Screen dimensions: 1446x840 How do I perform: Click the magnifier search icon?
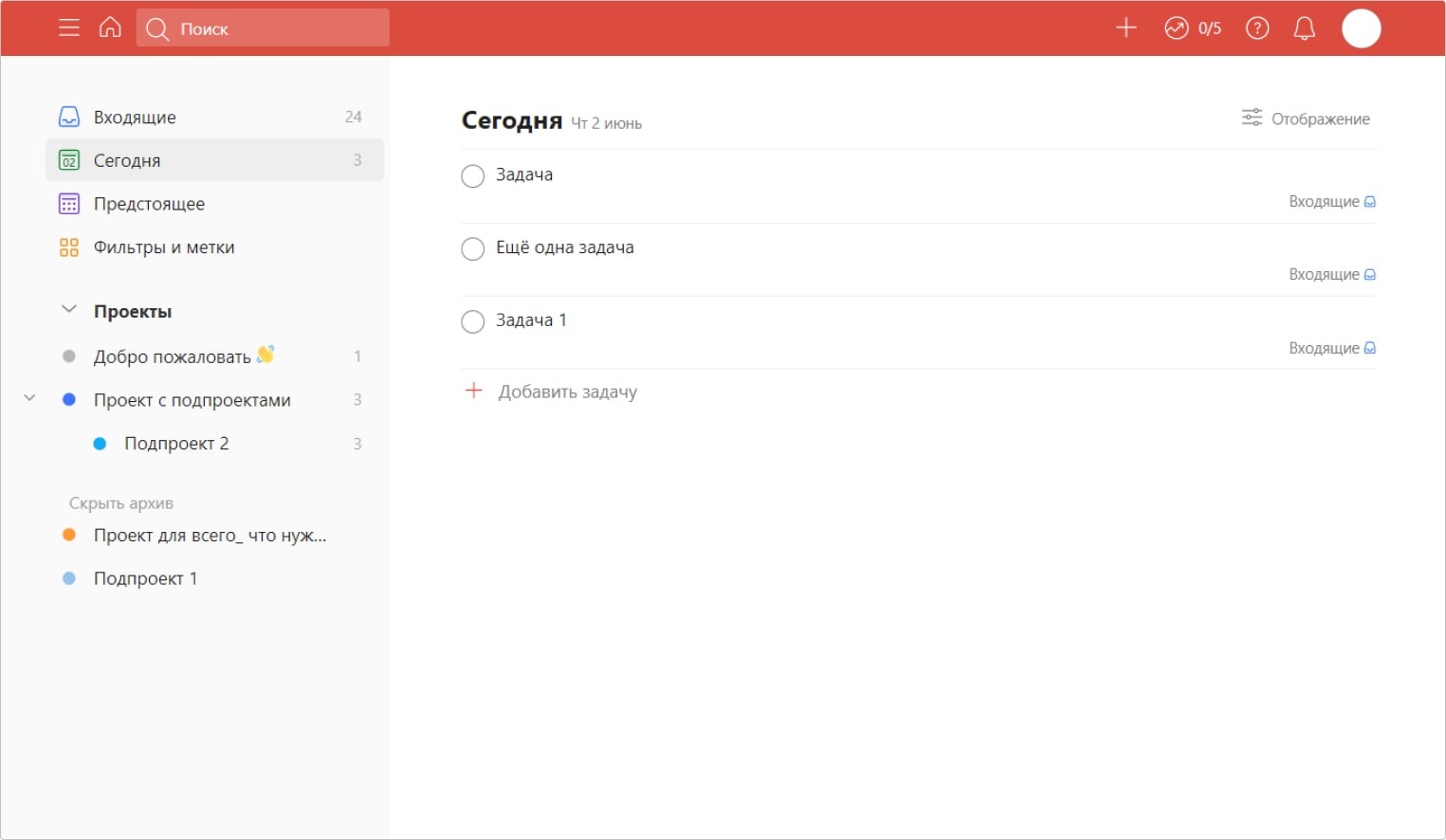(157, 29)
